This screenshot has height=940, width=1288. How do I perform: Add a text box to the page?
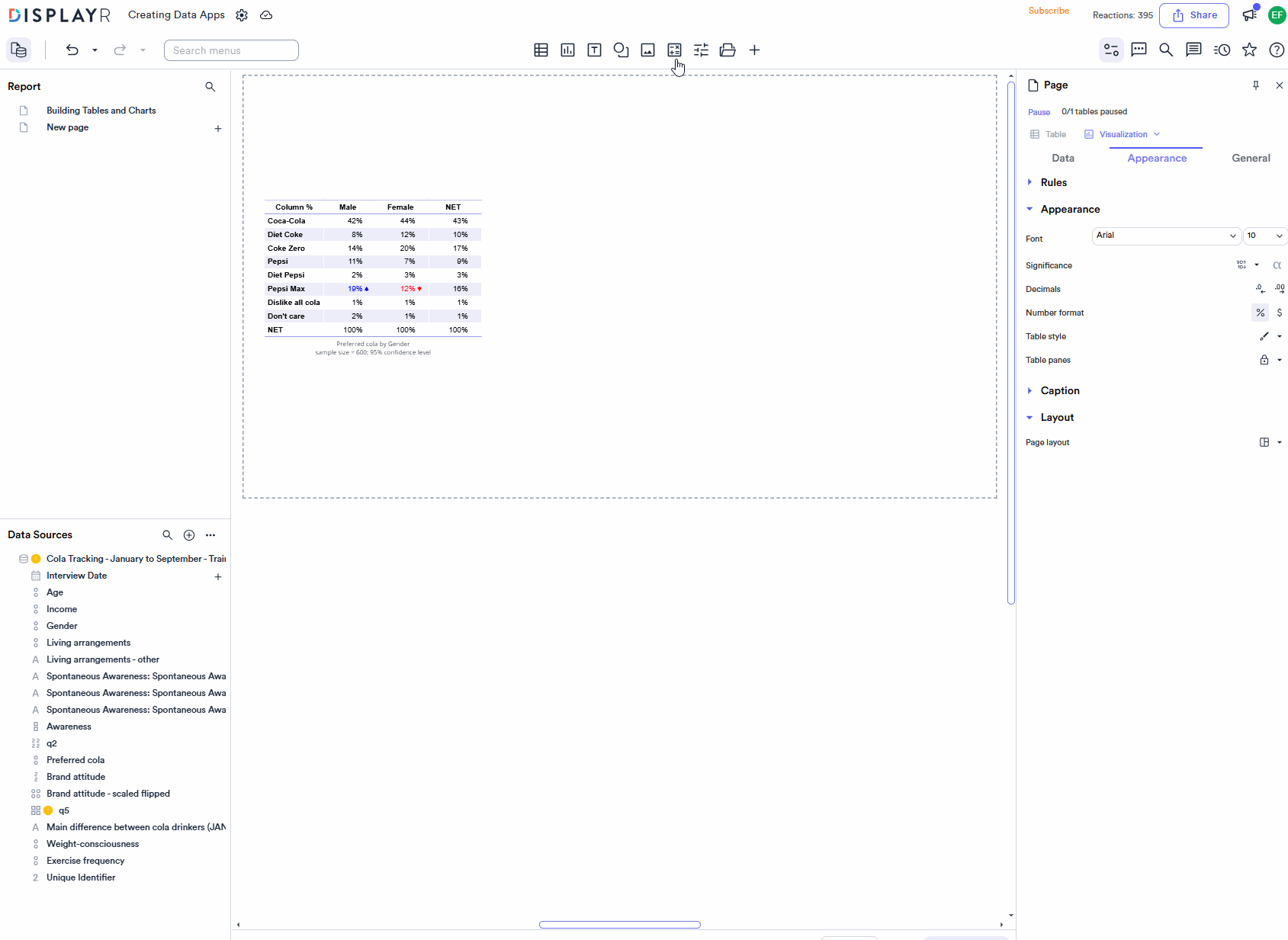(x=594, y=50)
